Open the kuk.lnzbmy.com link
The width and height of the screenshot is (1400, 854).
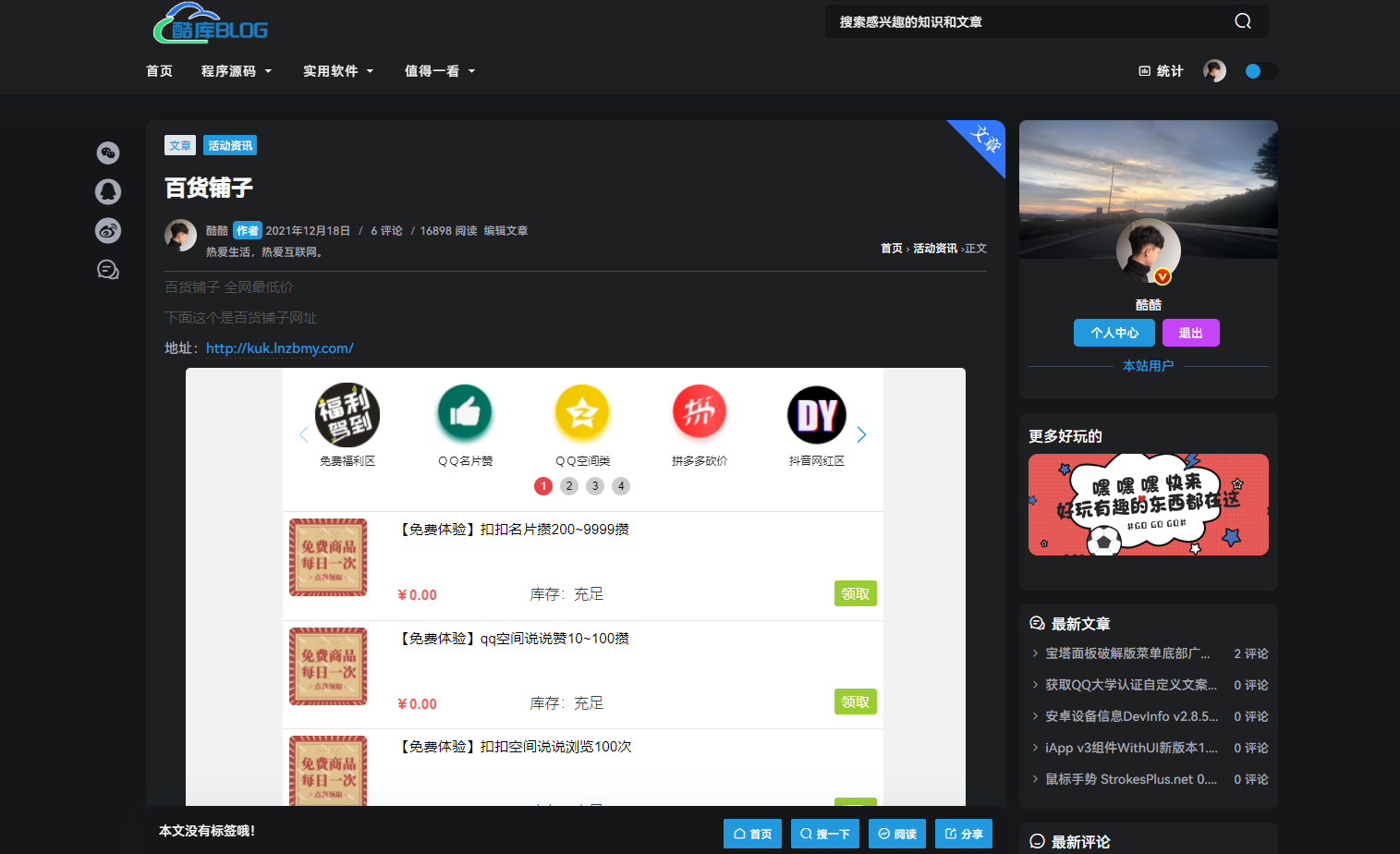coord(279,348)
